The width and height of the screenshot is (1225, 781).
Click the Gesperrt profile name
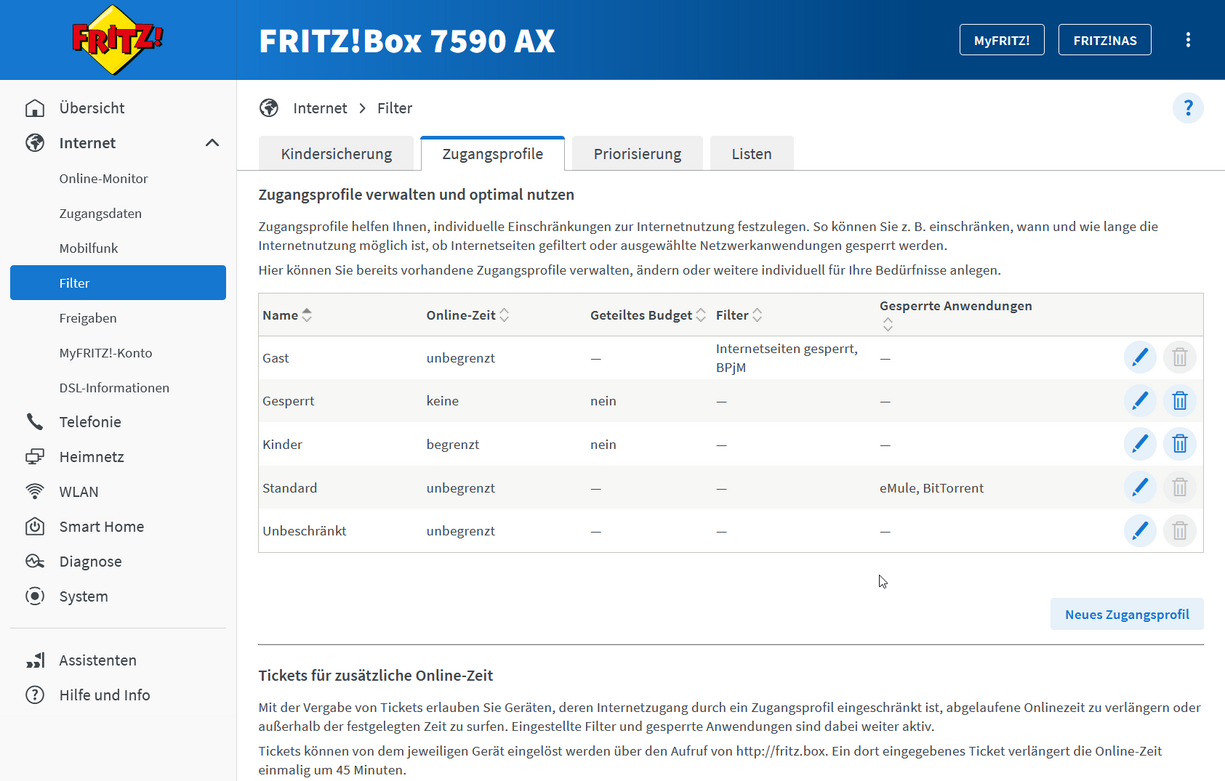pyautogui.click(x=288, y=401)
